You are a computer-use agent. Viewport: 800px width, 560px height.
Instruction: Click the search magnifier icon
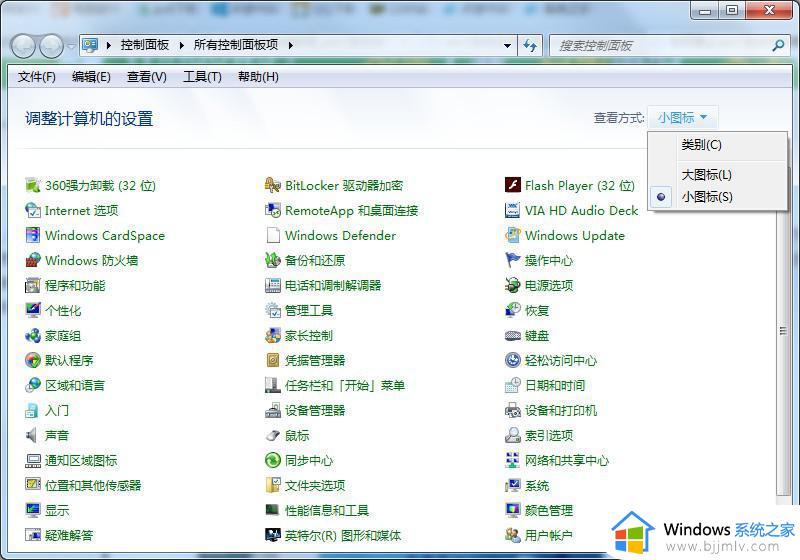point(778,45)
